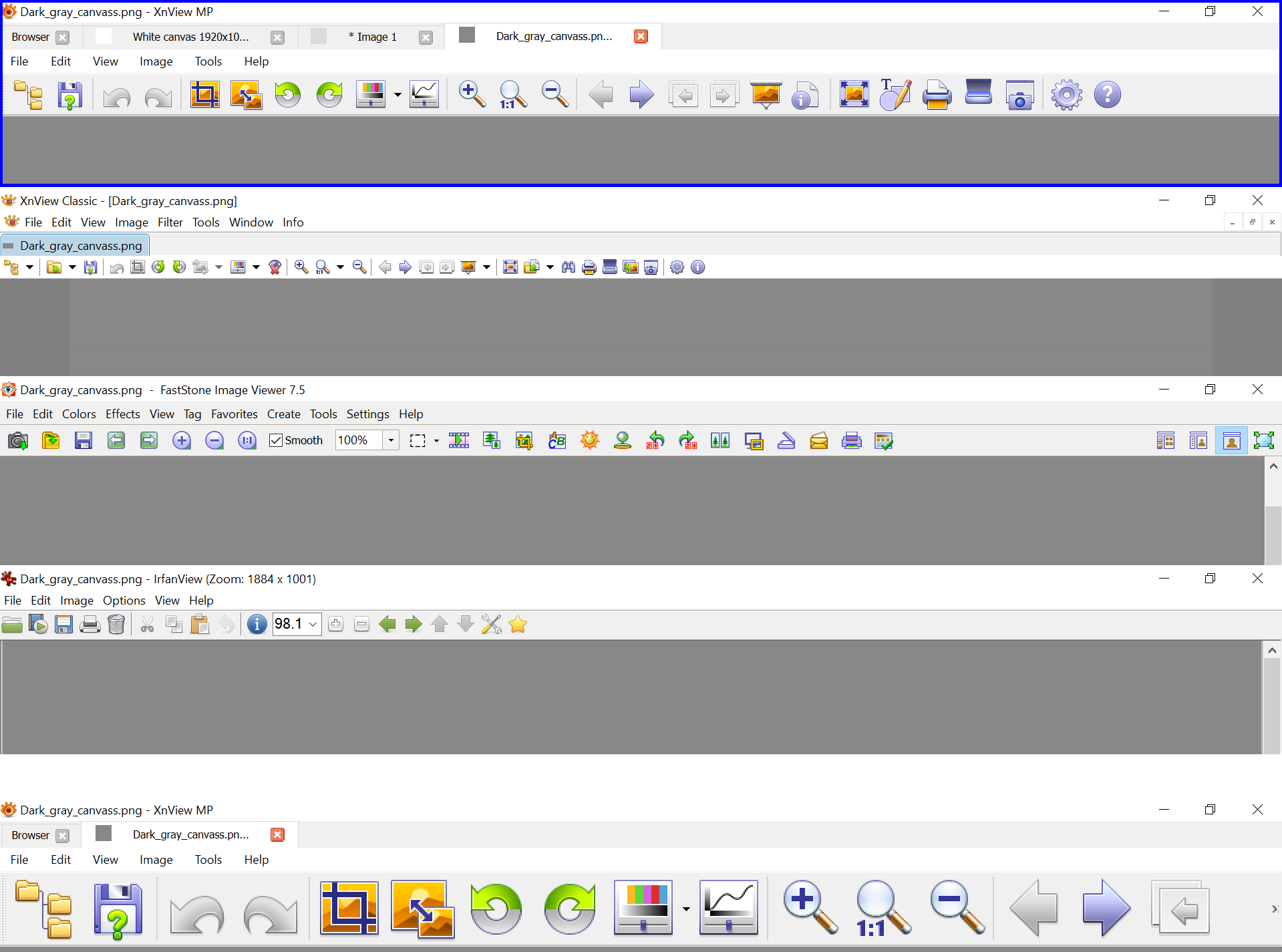The width and height of the screenshot is (1282, 952).
Task: Click FastStone zoom in plus icon
Action: [x=182, y=441]
